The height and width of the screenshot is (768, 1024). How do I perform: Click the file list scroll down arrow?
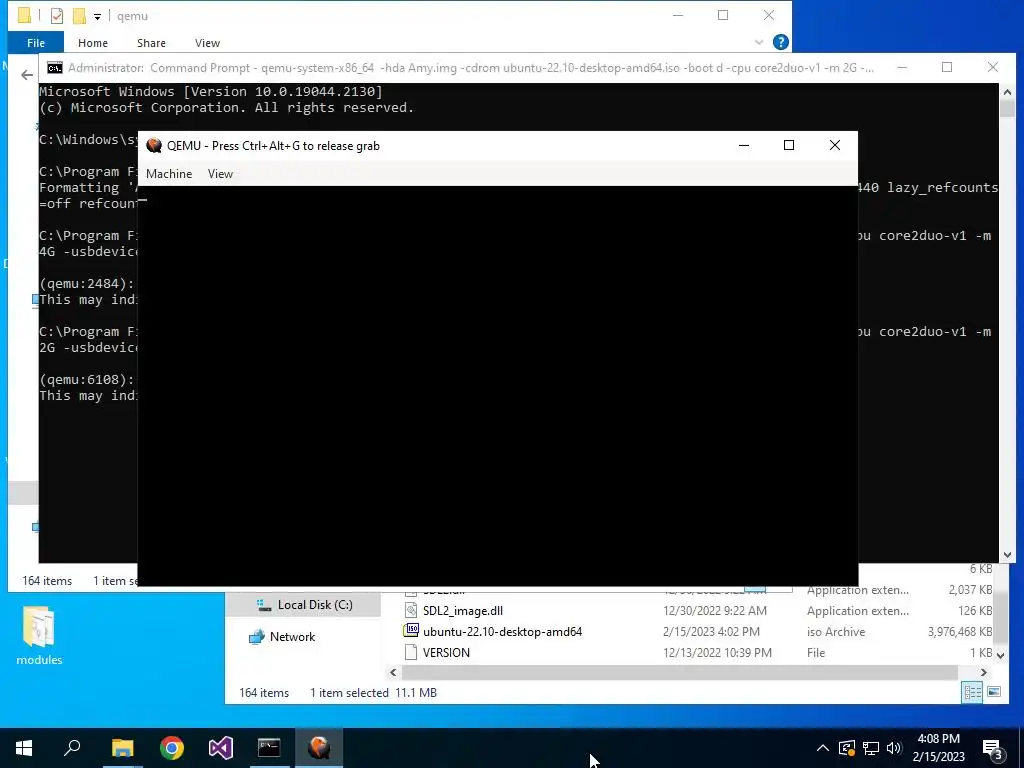[1000, 654]
